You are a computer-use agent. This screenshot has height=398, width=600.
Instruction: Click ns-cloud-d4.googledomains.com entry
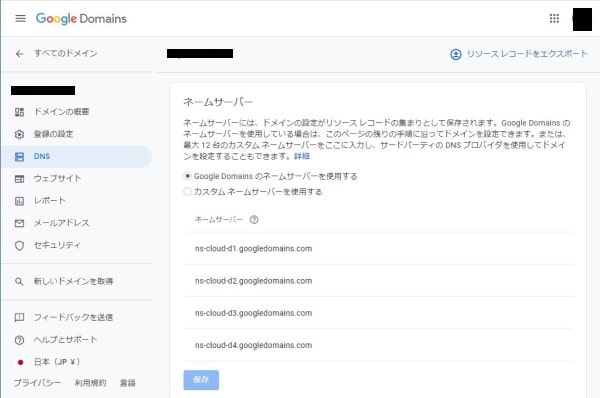click(x=253, y=345)
